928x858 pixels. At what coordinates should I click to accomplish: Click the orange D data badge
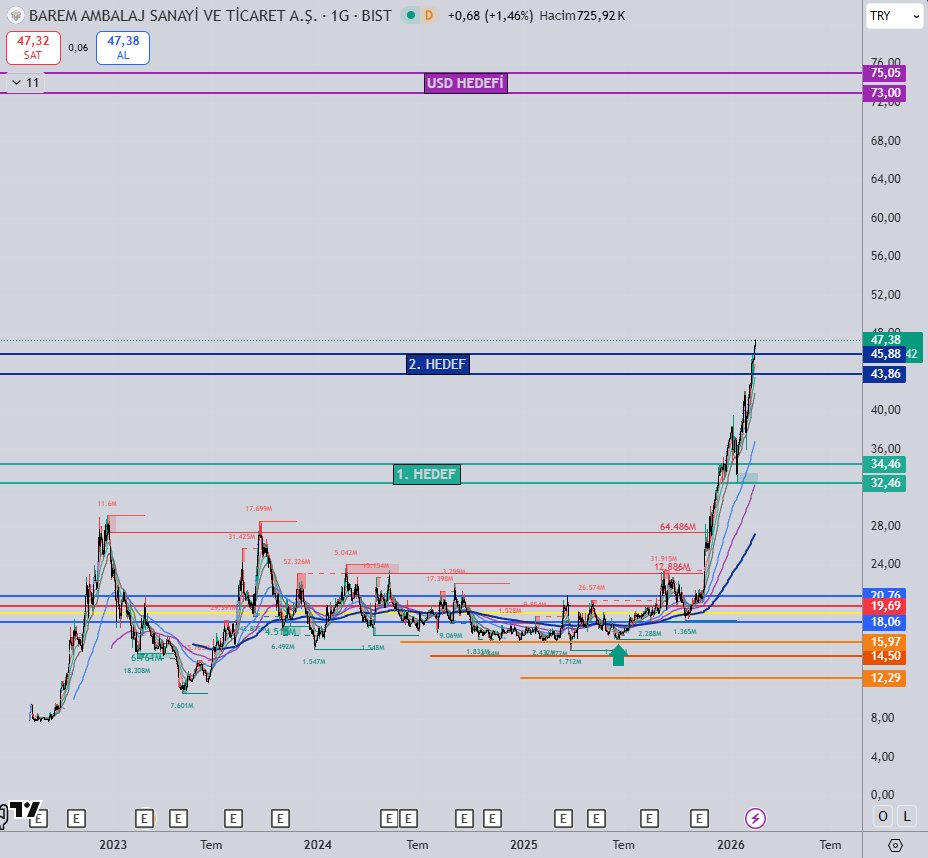[x=429, y=15]
